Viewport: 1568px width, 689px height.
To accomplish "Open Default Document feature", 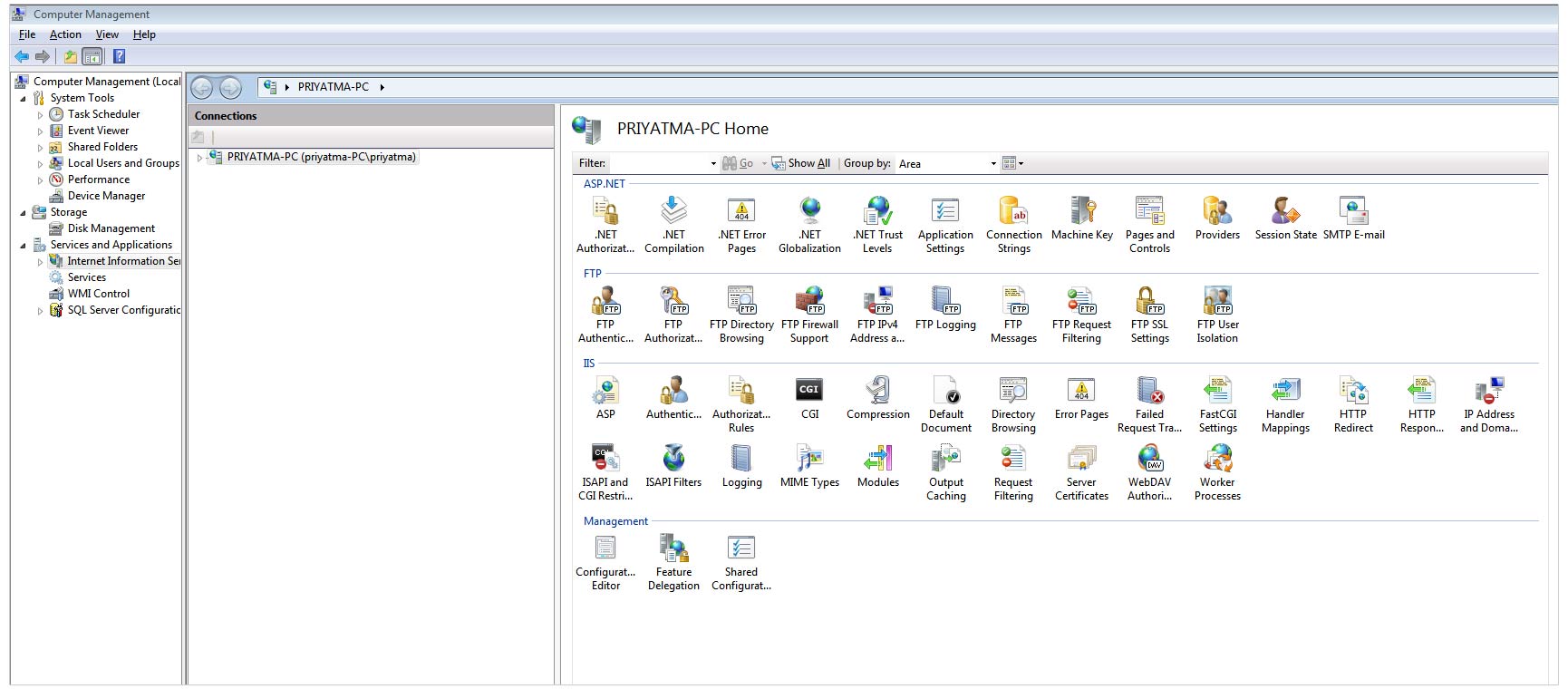I will 945,403.
